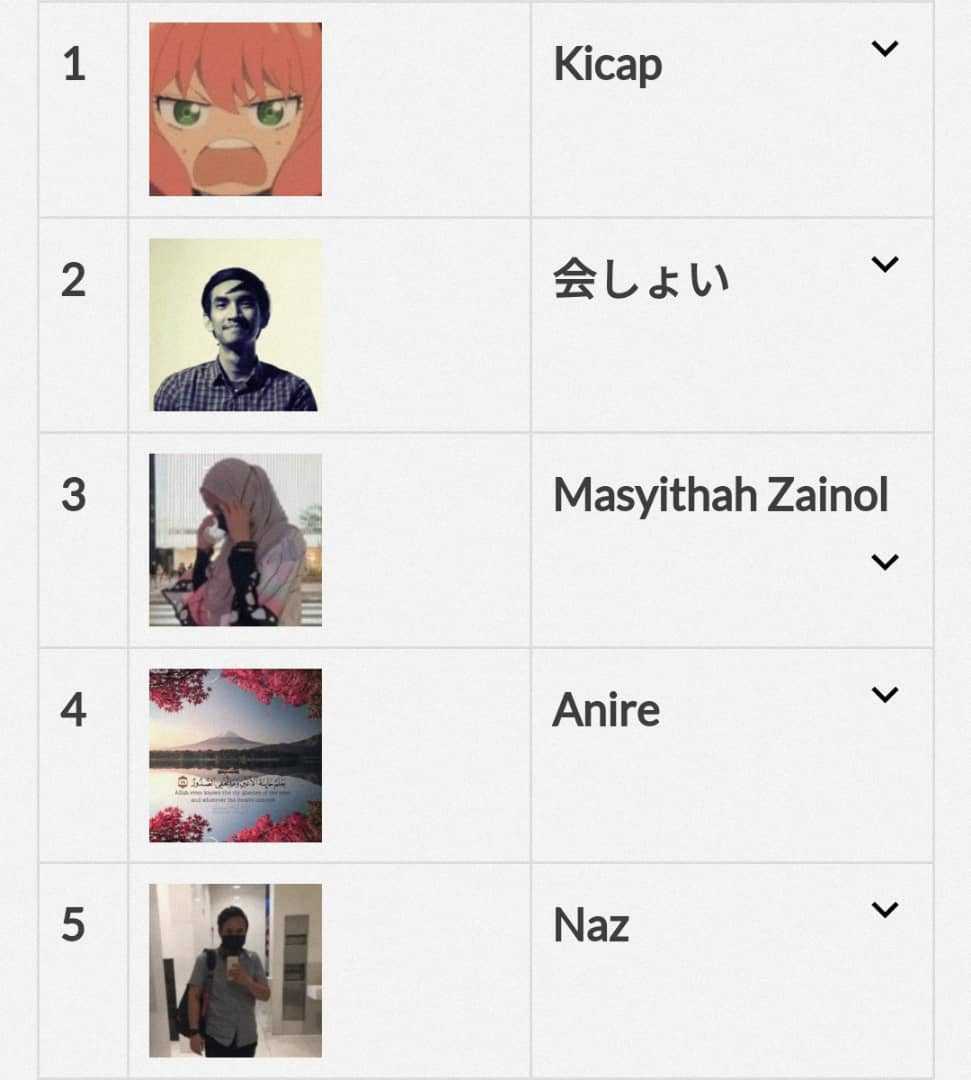
Task: Open Masyithah Zainol's profile picture
Action: [x=236, y=540]
